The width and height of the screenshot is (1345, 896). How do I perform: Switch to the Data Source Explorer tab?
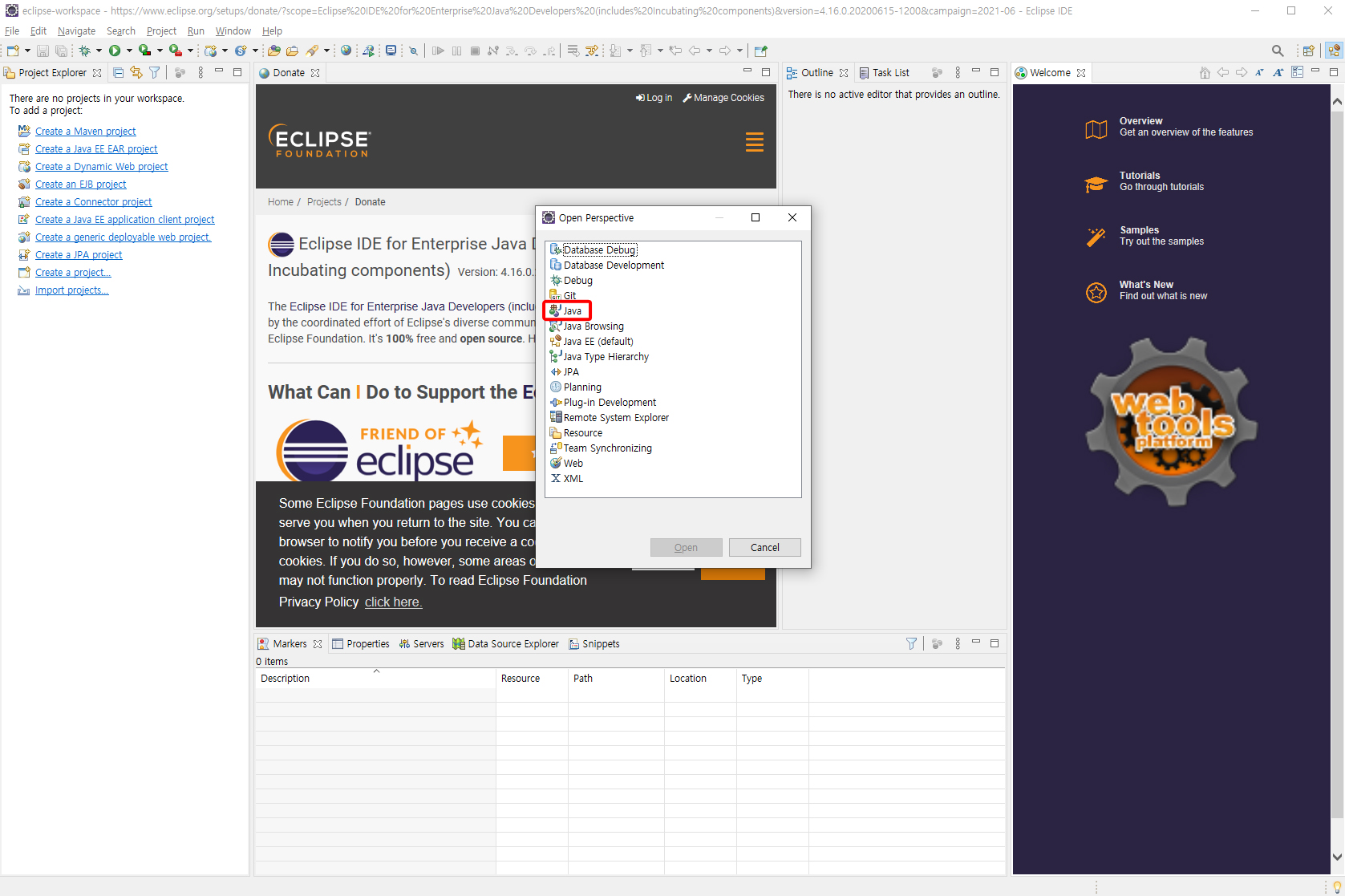tap(505, 643)
